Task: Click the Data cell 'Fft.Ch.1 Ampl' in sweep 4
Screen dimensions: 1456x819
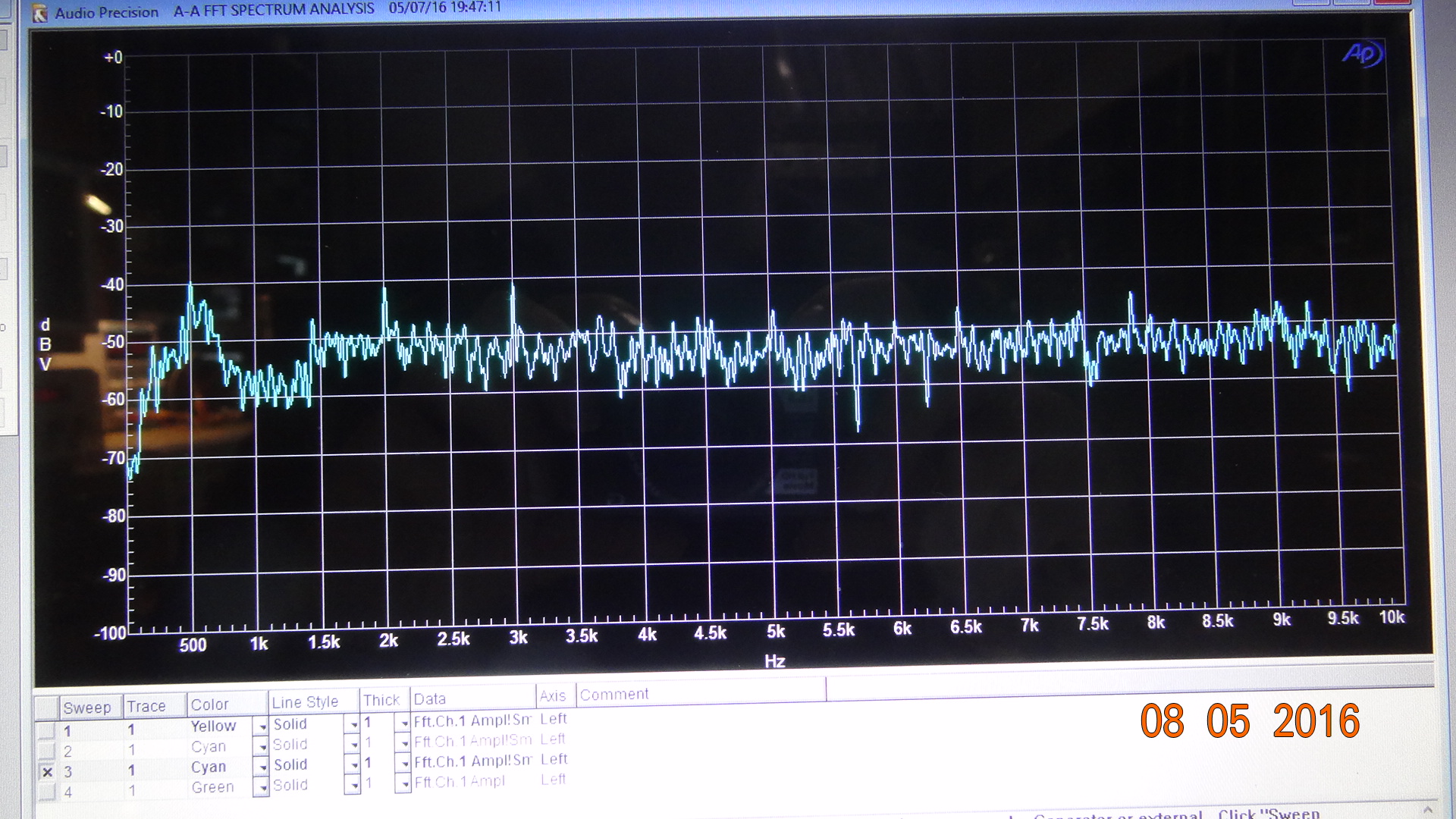Action: [460, 782]
